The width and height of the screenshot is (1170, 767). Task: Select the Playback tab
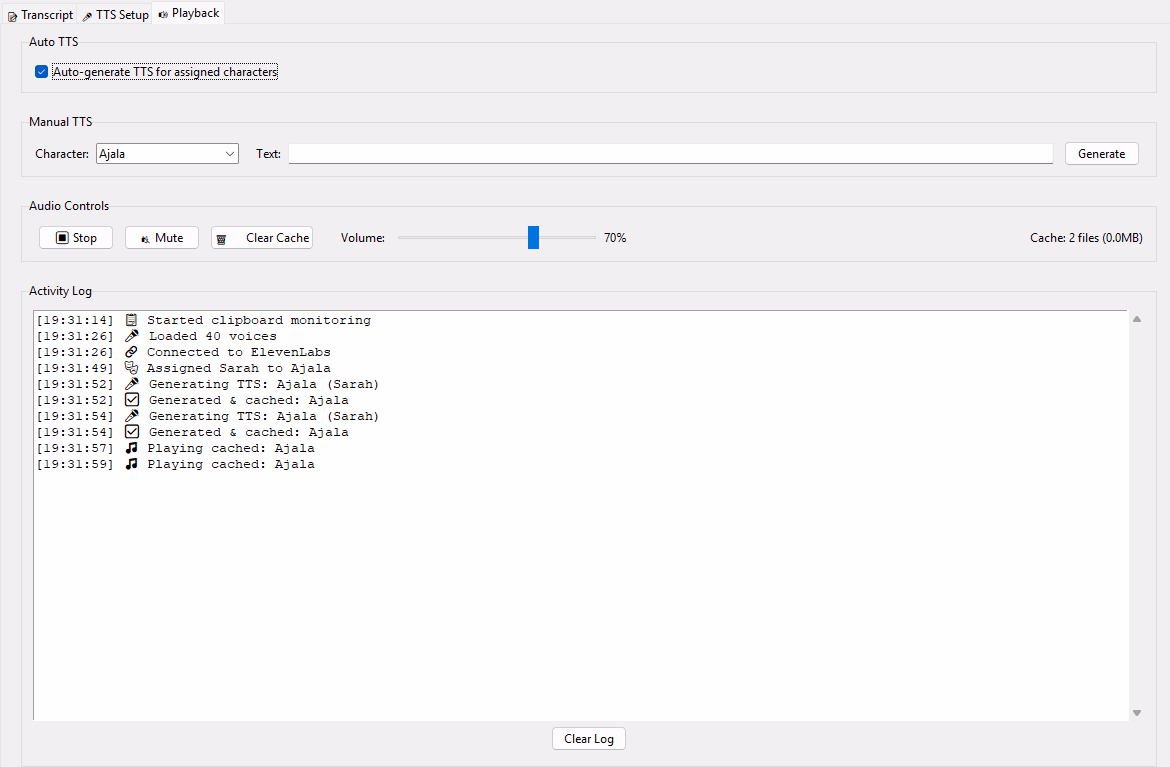coord(188,13)
